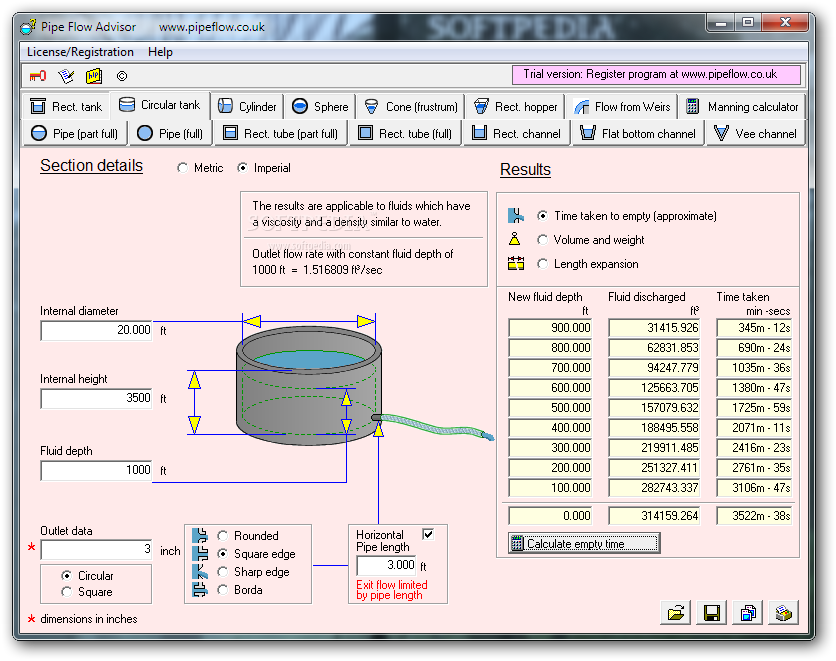Switch to Flow from Weirs tab
The height and width of the screenshot is (661, 836).
pos(622,107)
